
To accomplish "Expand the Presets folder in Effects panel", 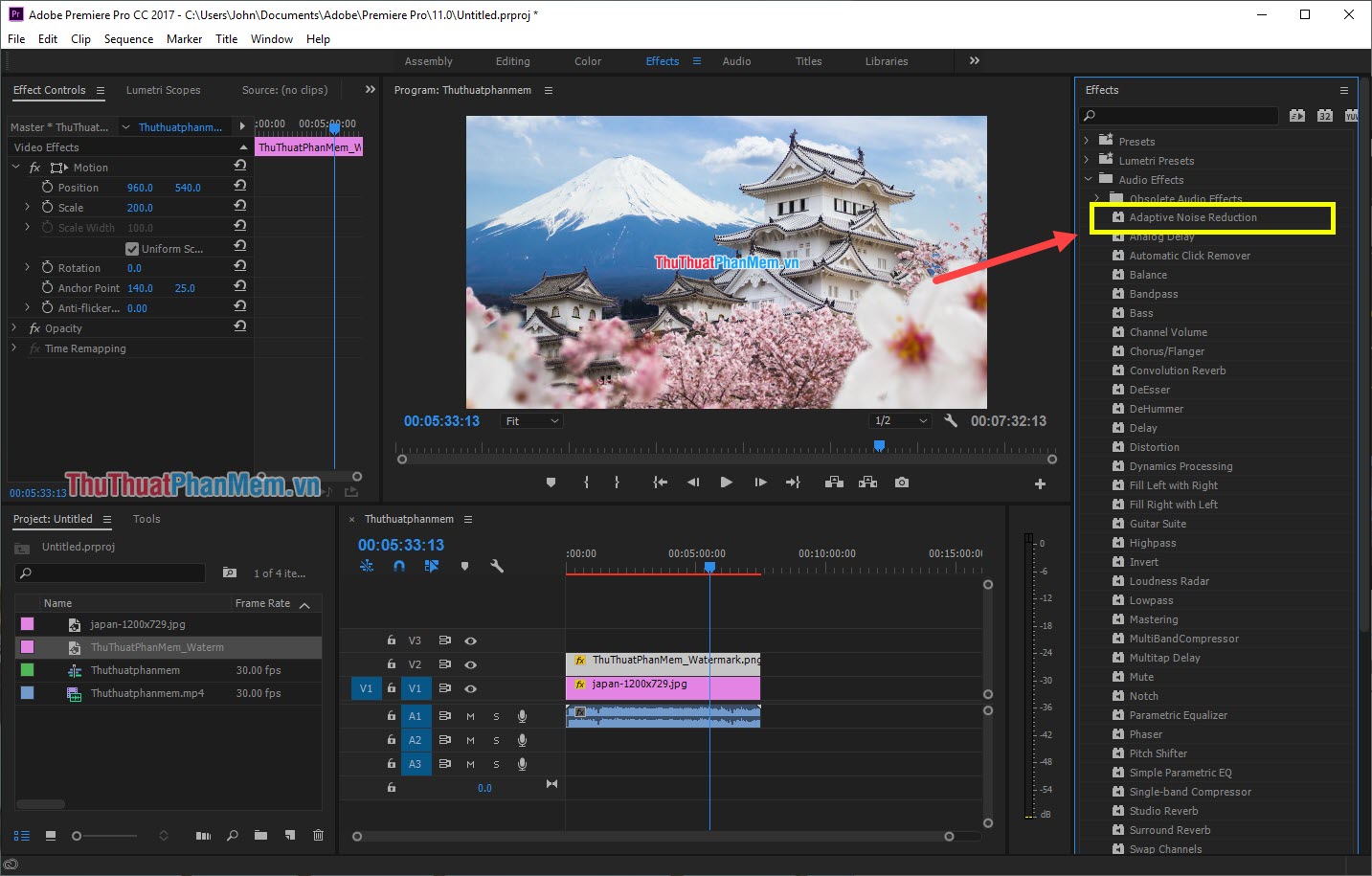I will [1087, 140].
